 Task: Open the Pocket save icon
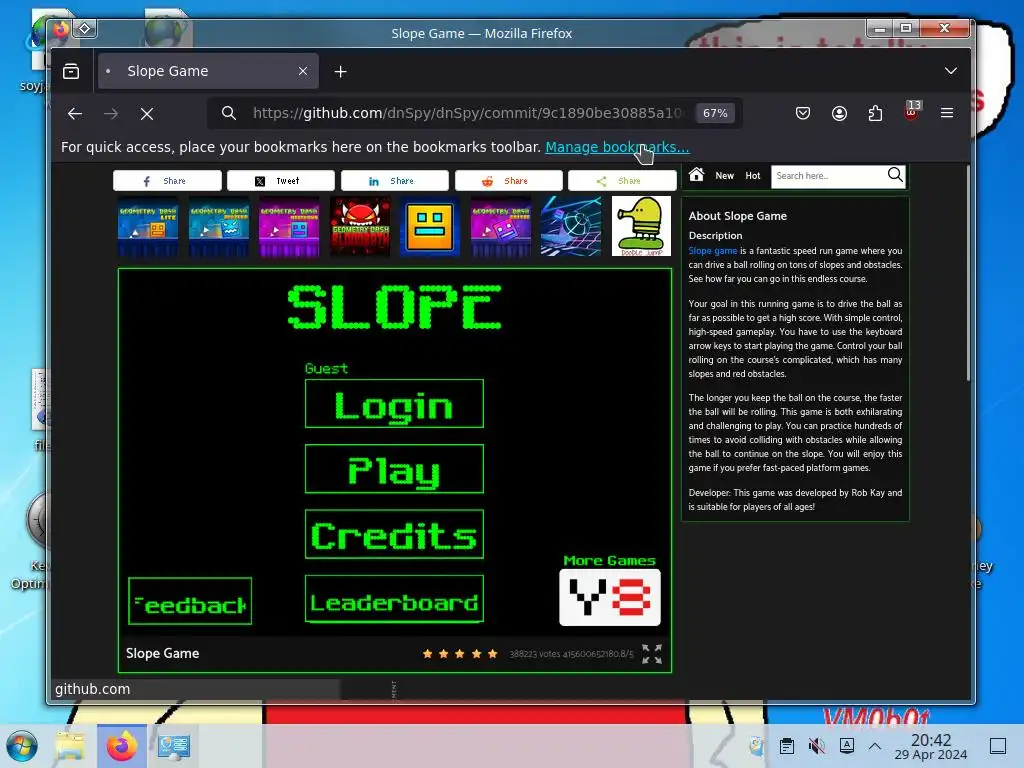tap(803, 113)
